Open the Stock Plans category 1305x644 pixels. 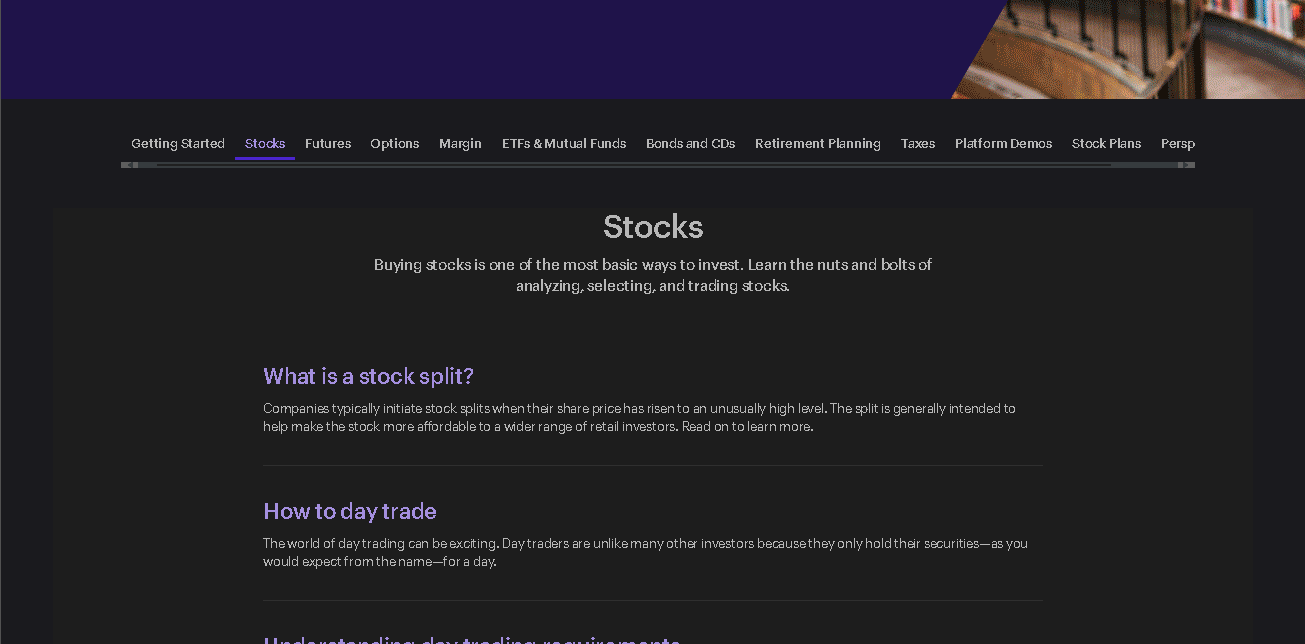[x=1106, y=143]
